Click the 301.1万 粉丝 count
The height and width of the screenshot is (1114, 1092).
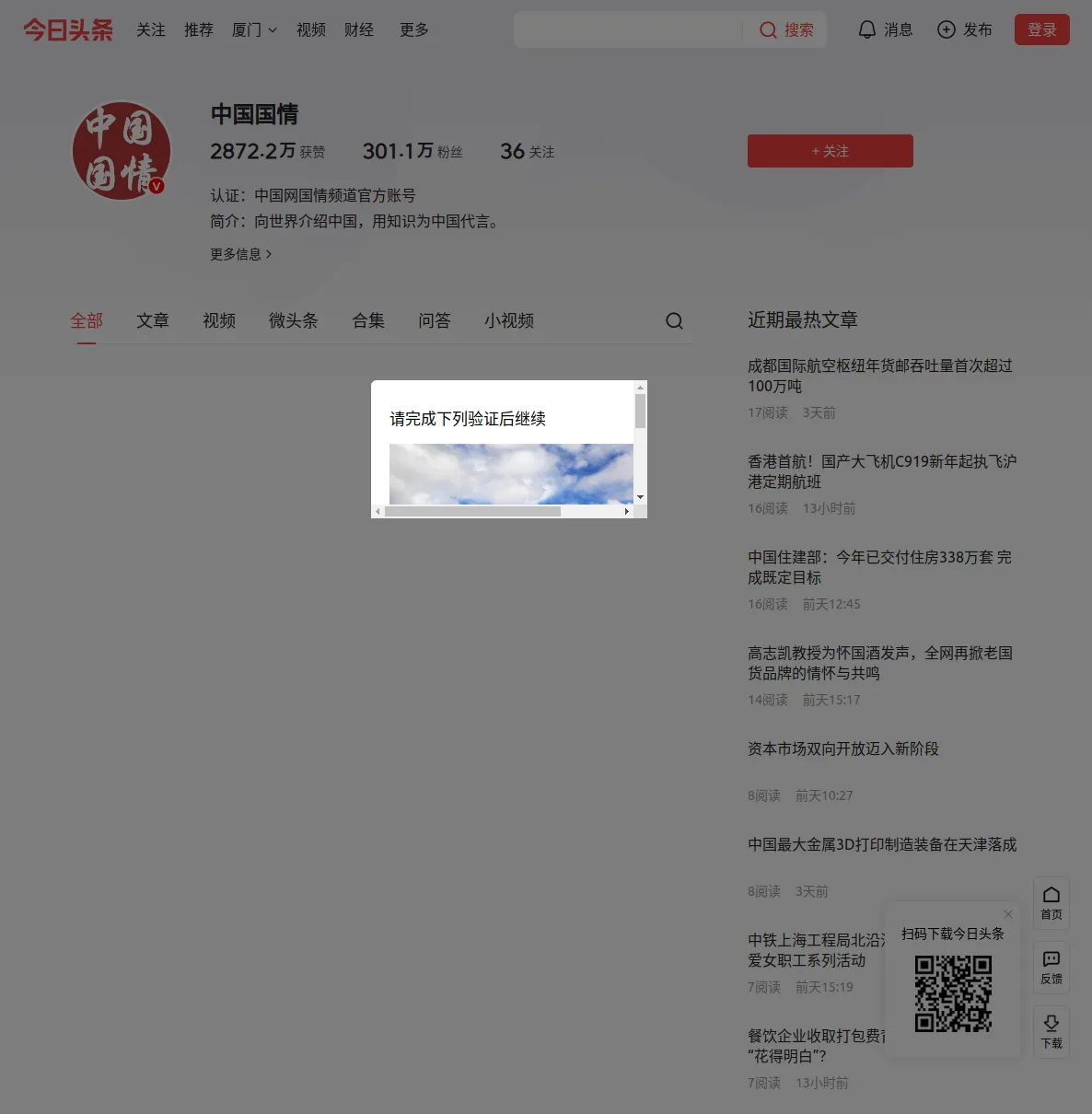[x=412, y=151]
